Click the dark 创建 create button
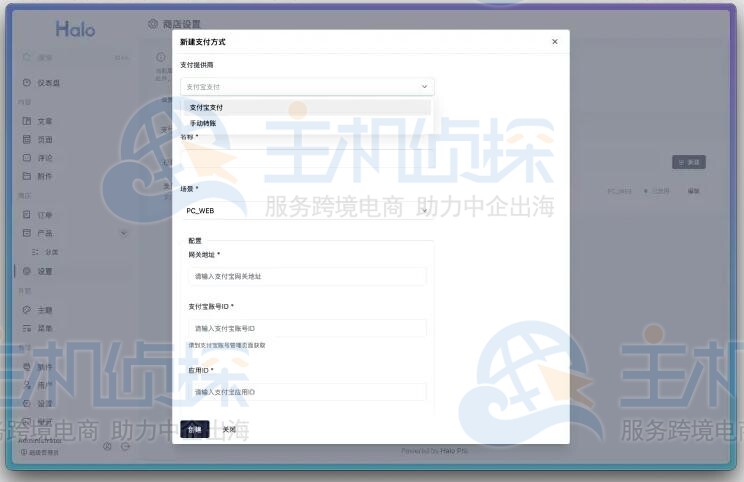This screenshot has width=744, height=482. (195, 429)
